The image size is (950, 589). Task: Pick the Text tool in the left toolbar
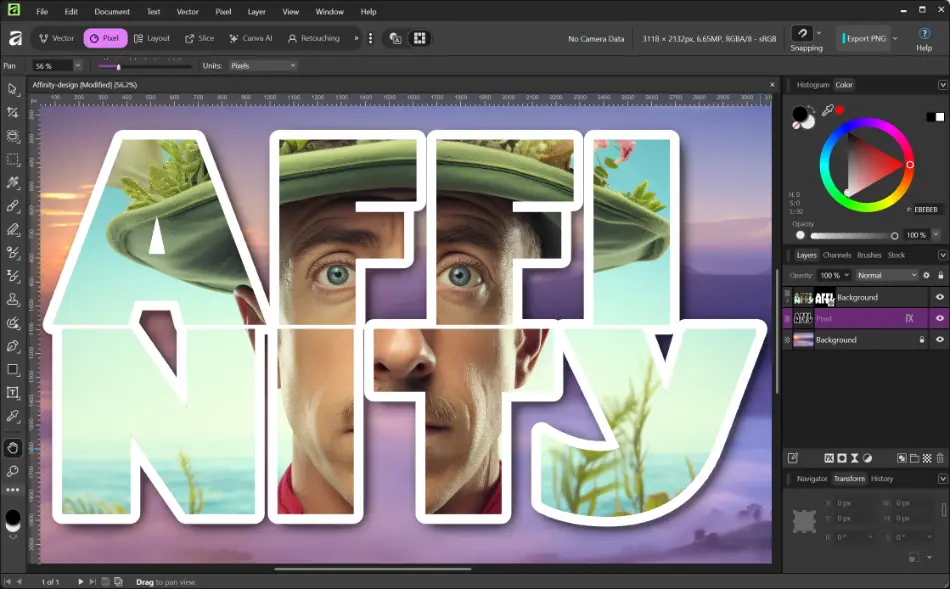[13, 392]
